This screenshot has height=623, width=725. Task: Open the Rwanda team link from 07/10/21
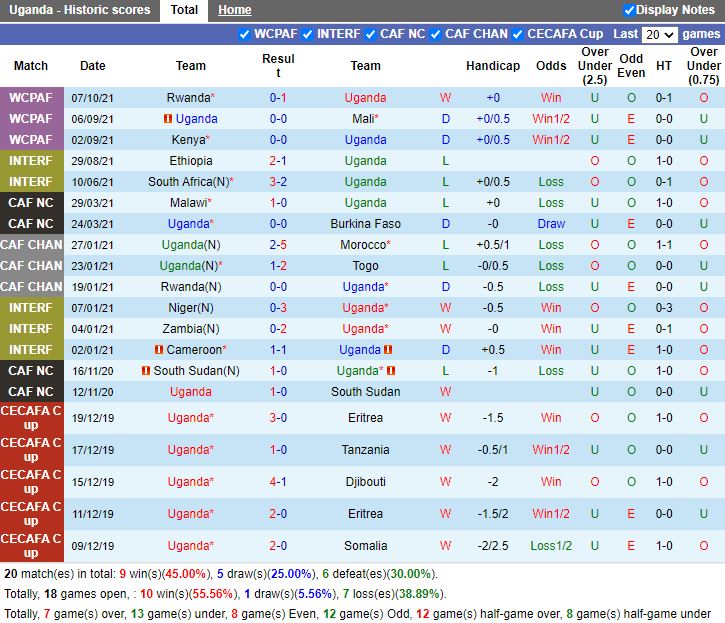point(188,98)
